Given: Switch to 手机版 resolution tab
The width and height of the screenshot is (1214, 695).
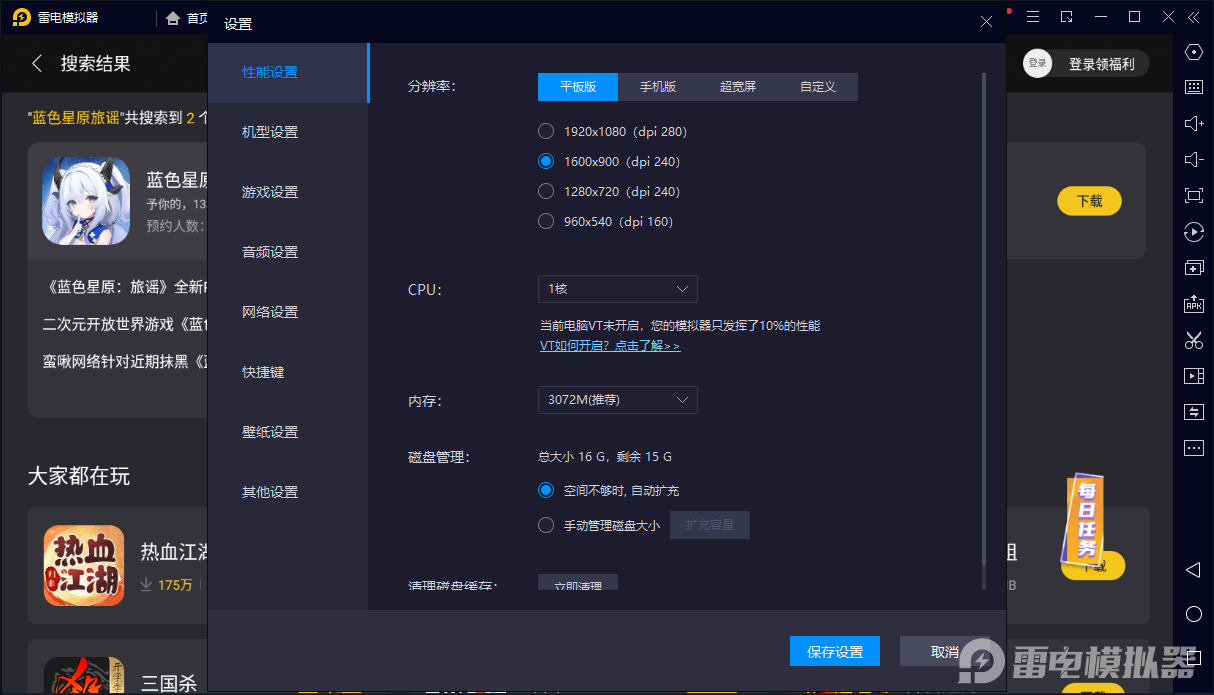Looking at the screenshot, I should (x=658, y=87).
